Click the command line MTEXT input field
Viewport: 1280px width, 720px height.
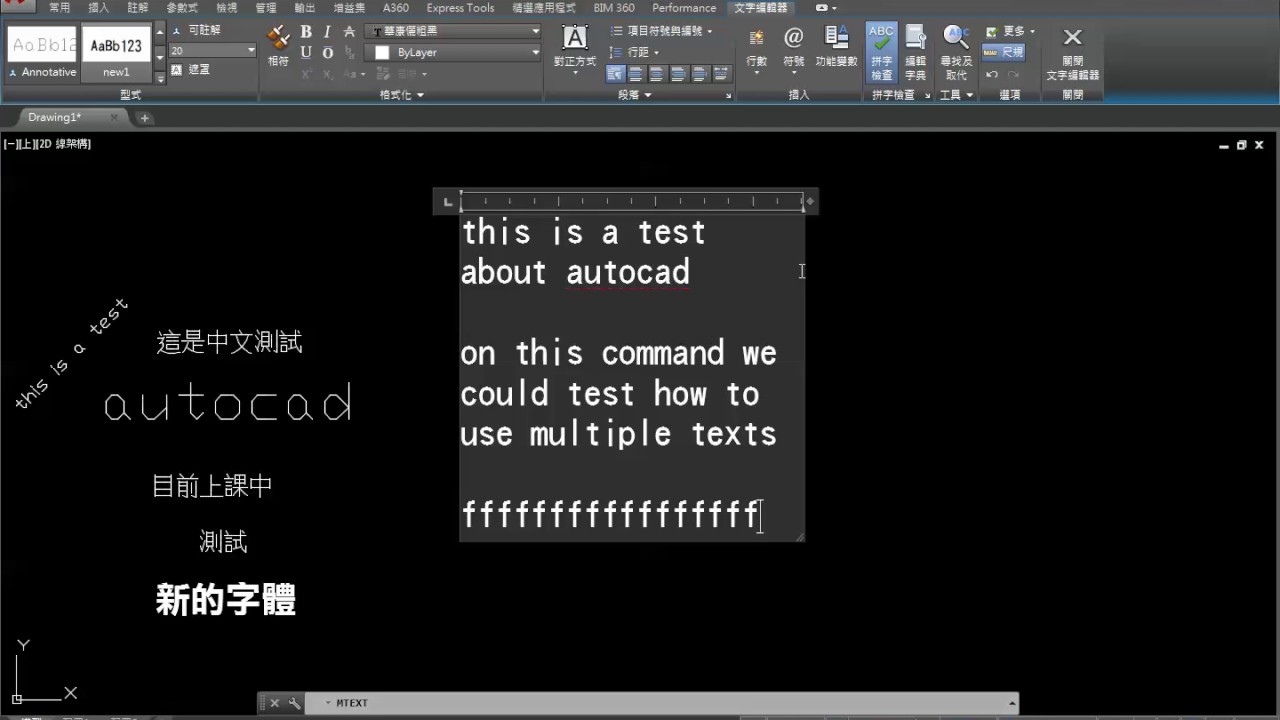660,703
